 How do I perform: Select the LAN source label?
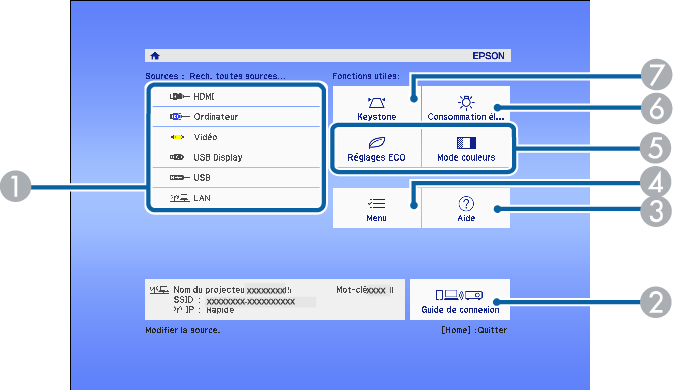click(x=202, y=198)
